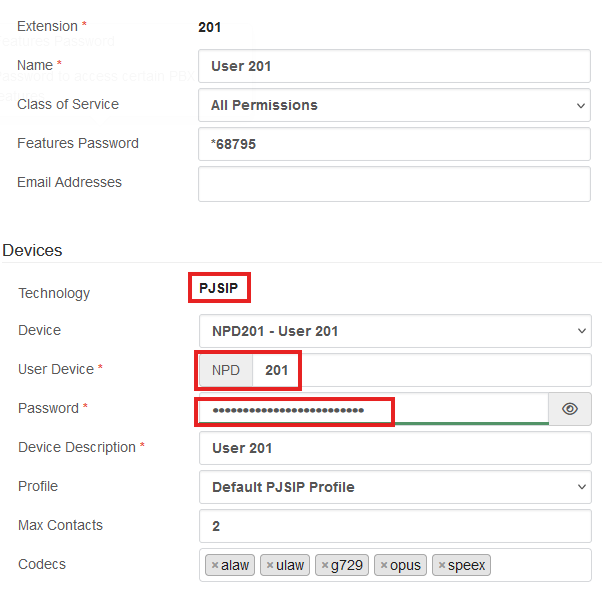Viewport: 602px width, 598px height.
Task: Click the User Device 201 field
Action: pos(422,370)
